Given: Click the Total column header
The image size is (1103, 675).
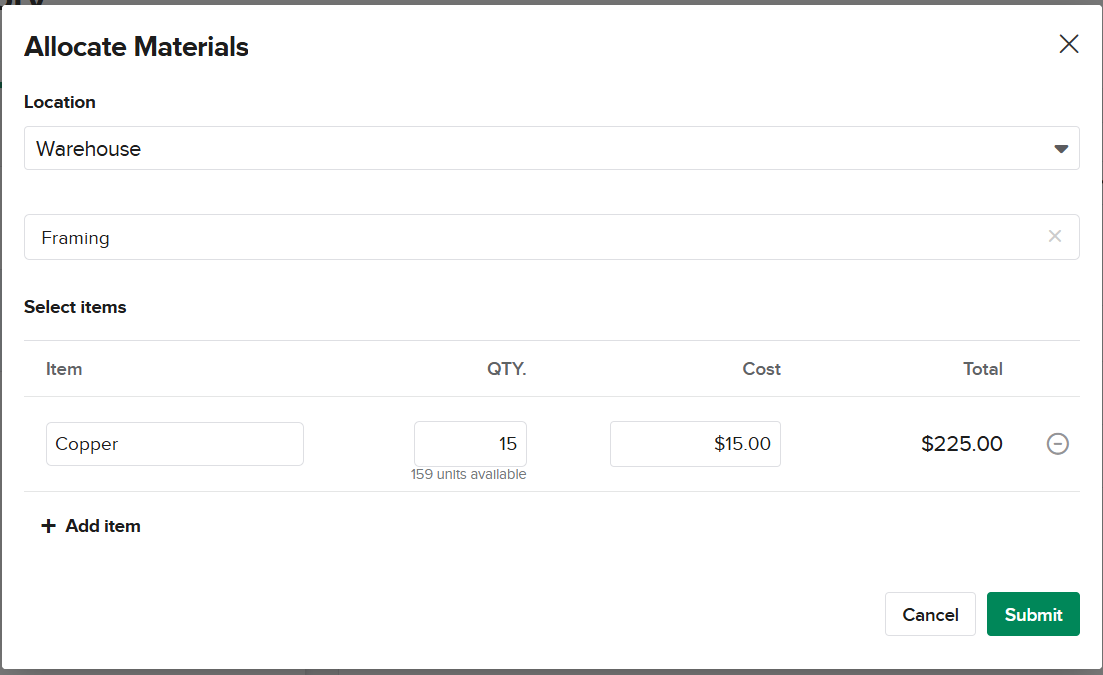Looking at the screenshot, I should pyautogui.click(x=982, y=369).
